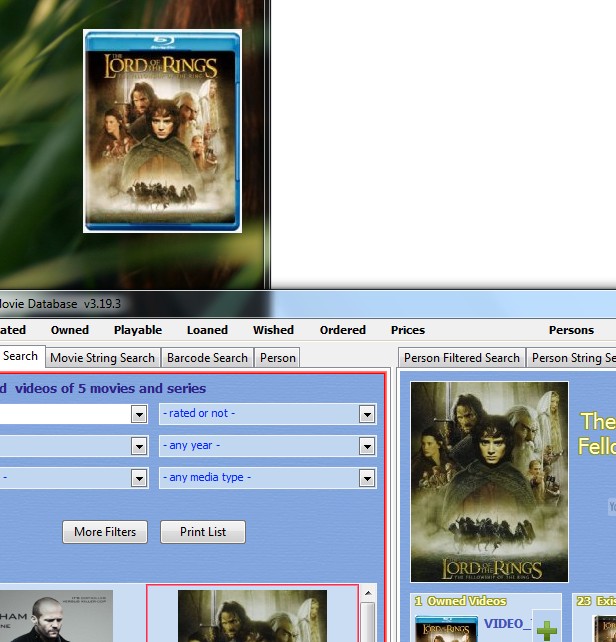The height and width of the screenshot is (642, 616).
Task: Open Person String Search tab
Action: click(x=572, y=358)
